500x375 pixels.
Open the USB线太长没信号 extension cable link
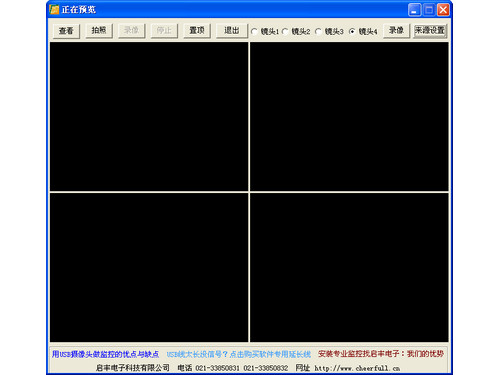(239, 354)
